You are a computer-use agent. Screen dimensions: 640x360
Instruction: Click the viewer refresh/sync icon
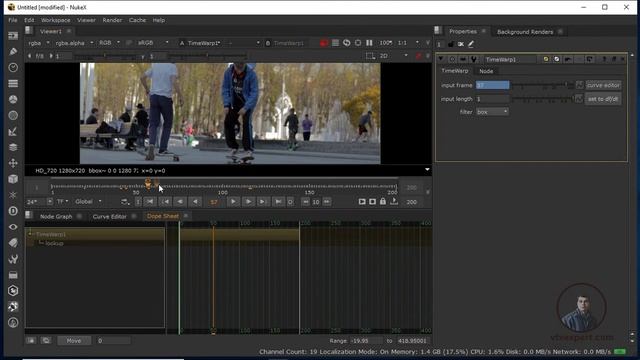(x=347, y=43)
